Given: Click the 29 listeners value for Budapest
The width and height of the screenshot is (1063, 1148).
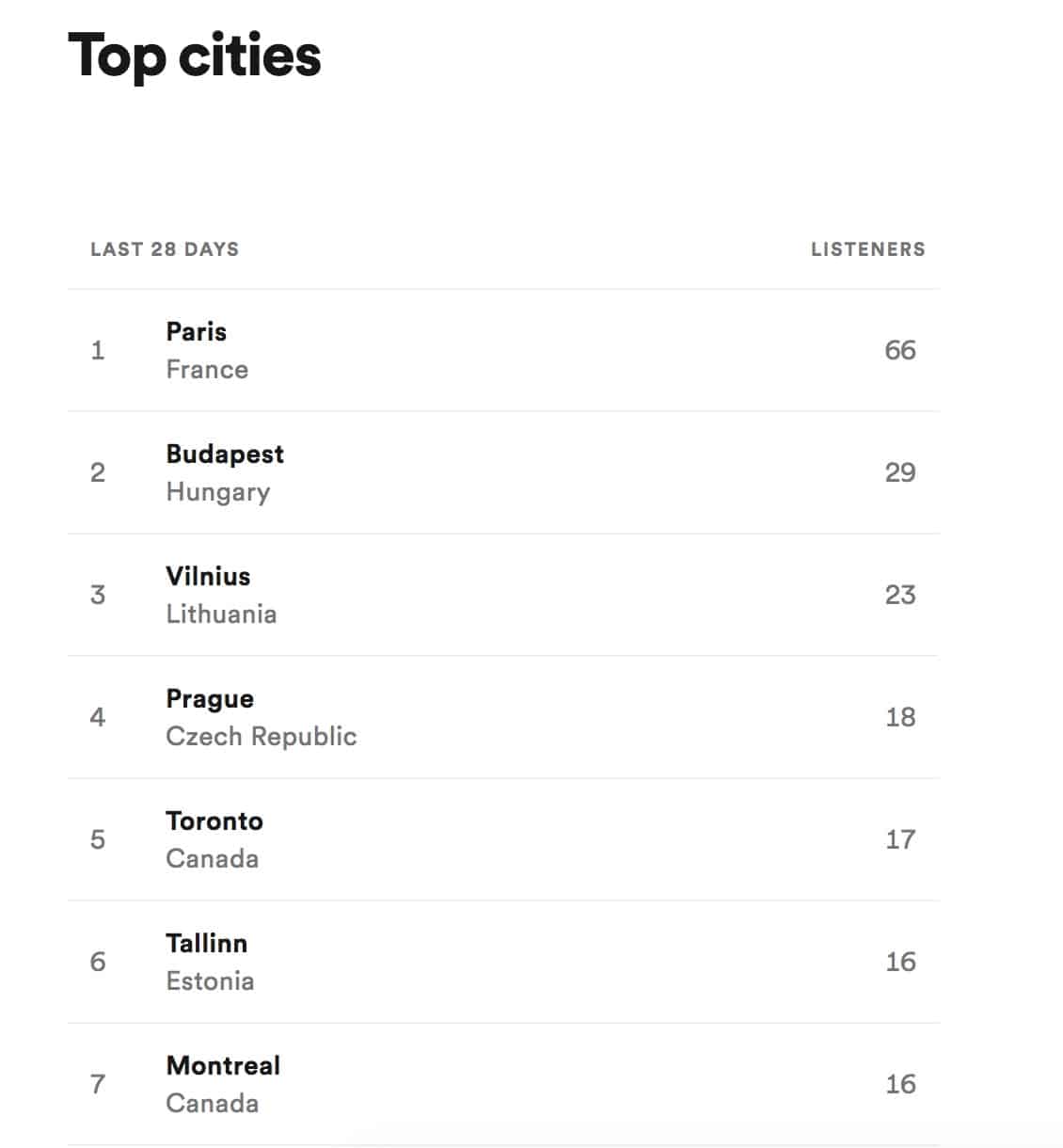Looking at the screenshot, I should click(900, 472).
